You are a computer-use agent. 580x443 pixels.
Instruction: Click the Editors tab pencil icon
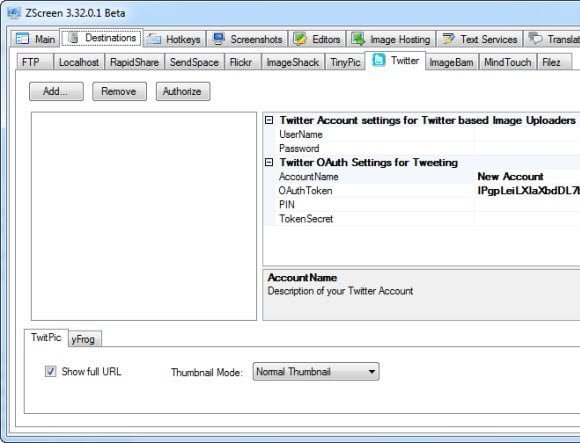click(x=300, y=39)
